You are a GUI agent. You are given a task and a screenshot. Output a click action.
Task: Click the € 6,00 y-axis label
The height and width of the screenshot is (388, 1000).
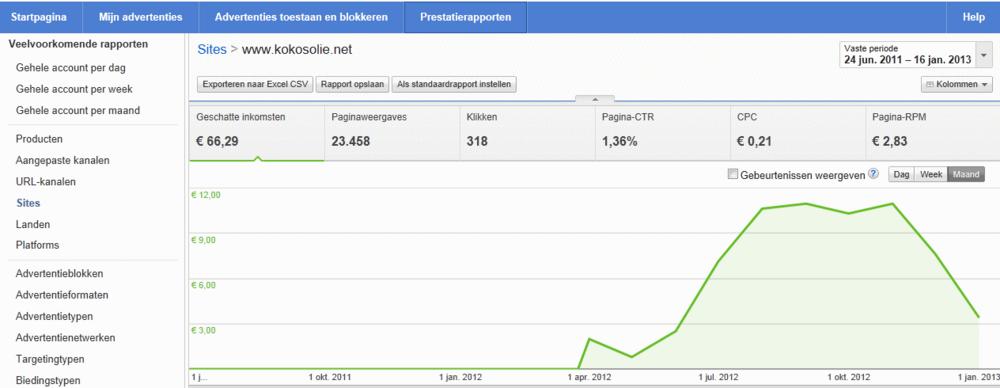tap(203, 285)
